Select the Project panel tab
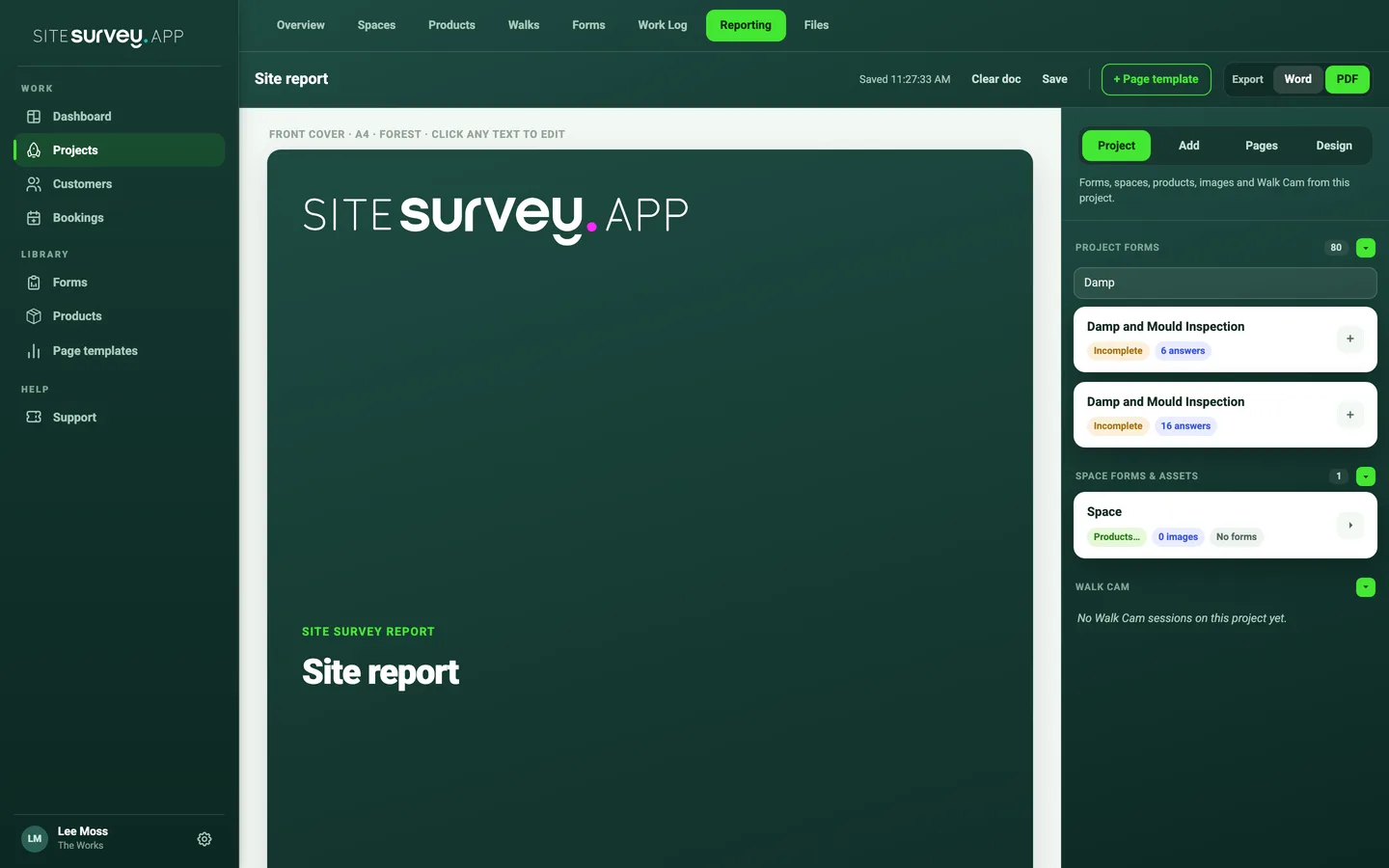Image resolution: width=1389 pixels, height=868 pixels. (1116, 146)
